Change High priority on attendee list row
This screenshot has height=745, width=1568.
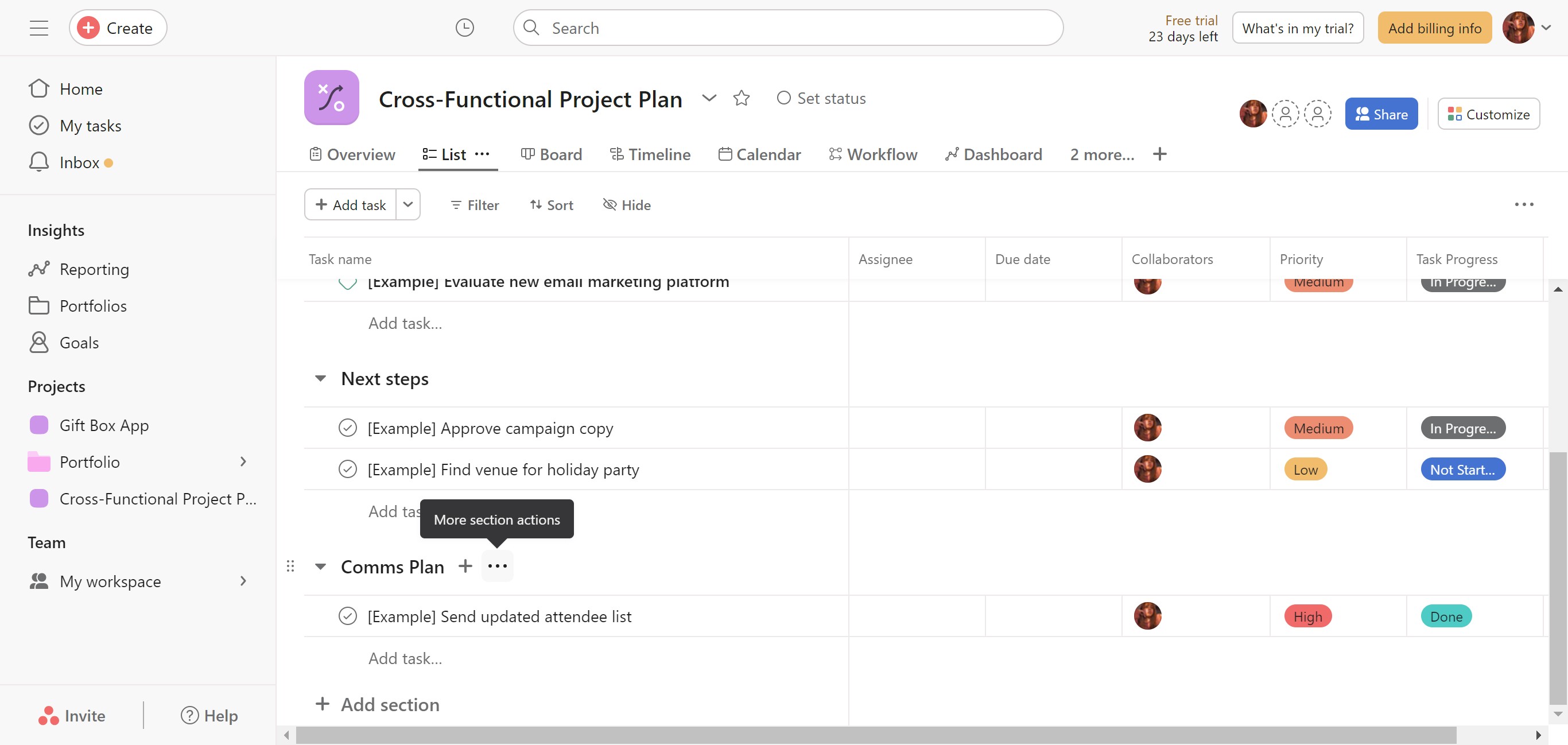tap(1308, 616)
